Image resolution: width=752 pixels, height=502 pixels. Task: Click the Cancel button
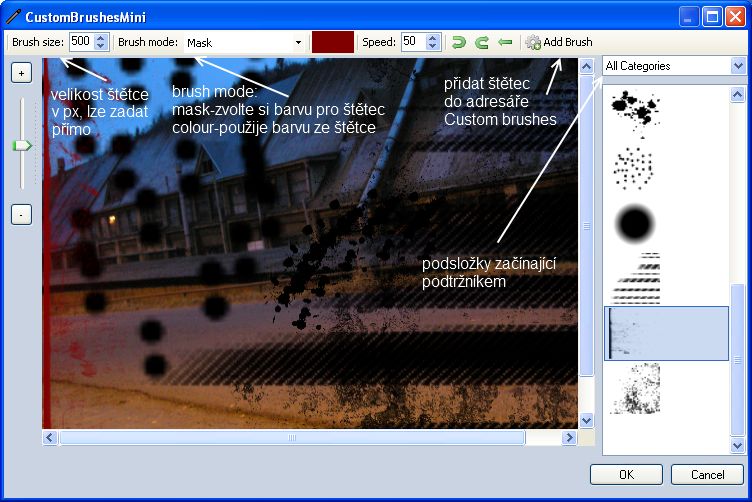(x=707, y=474)
